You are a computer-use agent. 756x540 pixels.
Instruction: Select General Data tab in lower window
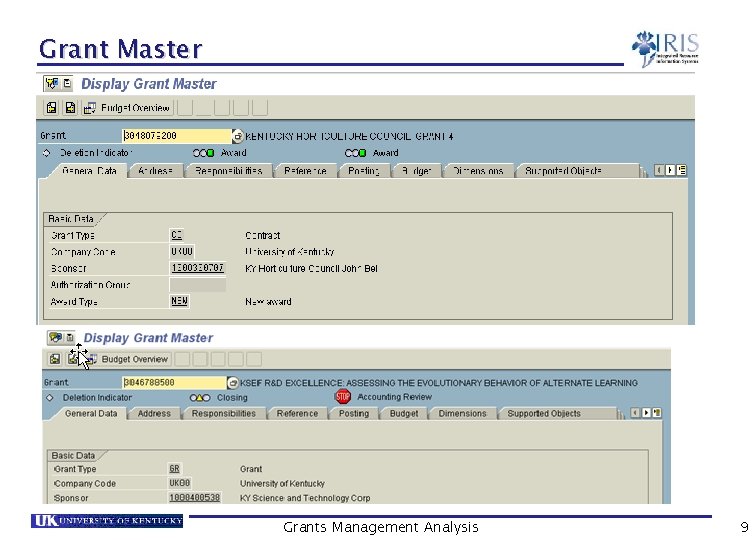(x=91, y=413)
